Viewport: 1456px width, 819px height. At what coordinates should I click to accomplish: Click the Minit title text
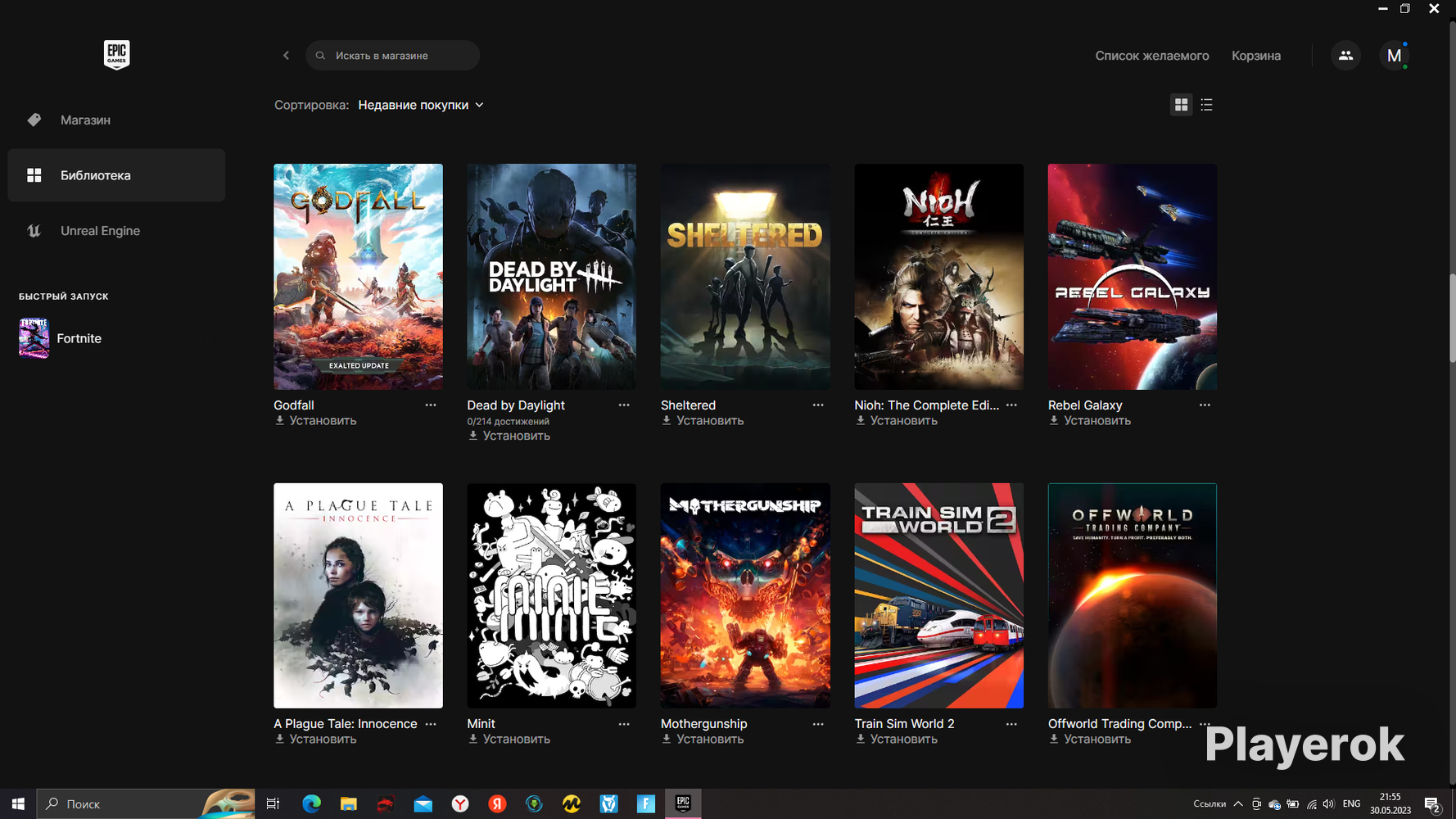coord(481,724)
